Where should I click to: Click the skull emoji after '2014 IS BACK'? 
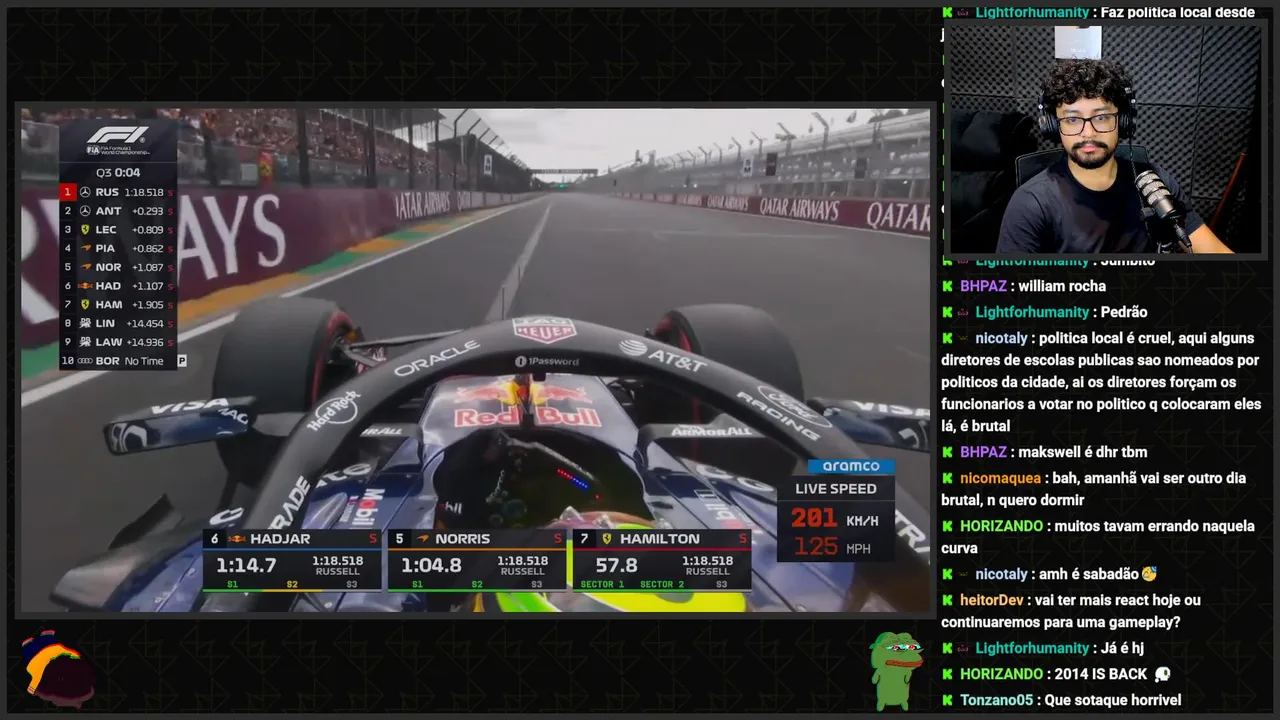pyautogui.click(x=1162, y=674)
